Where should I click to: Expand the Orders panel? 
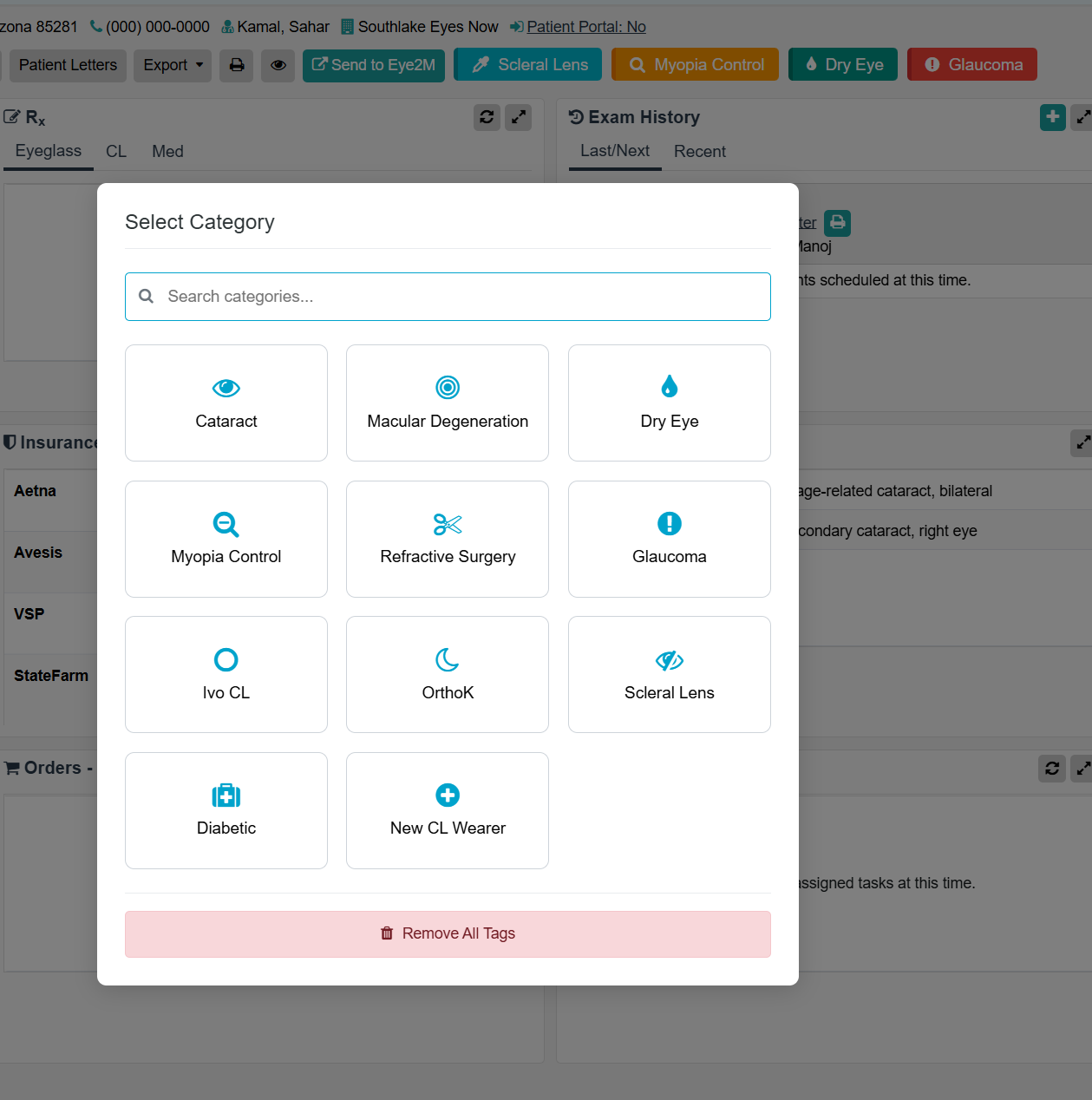(1082, 769)
